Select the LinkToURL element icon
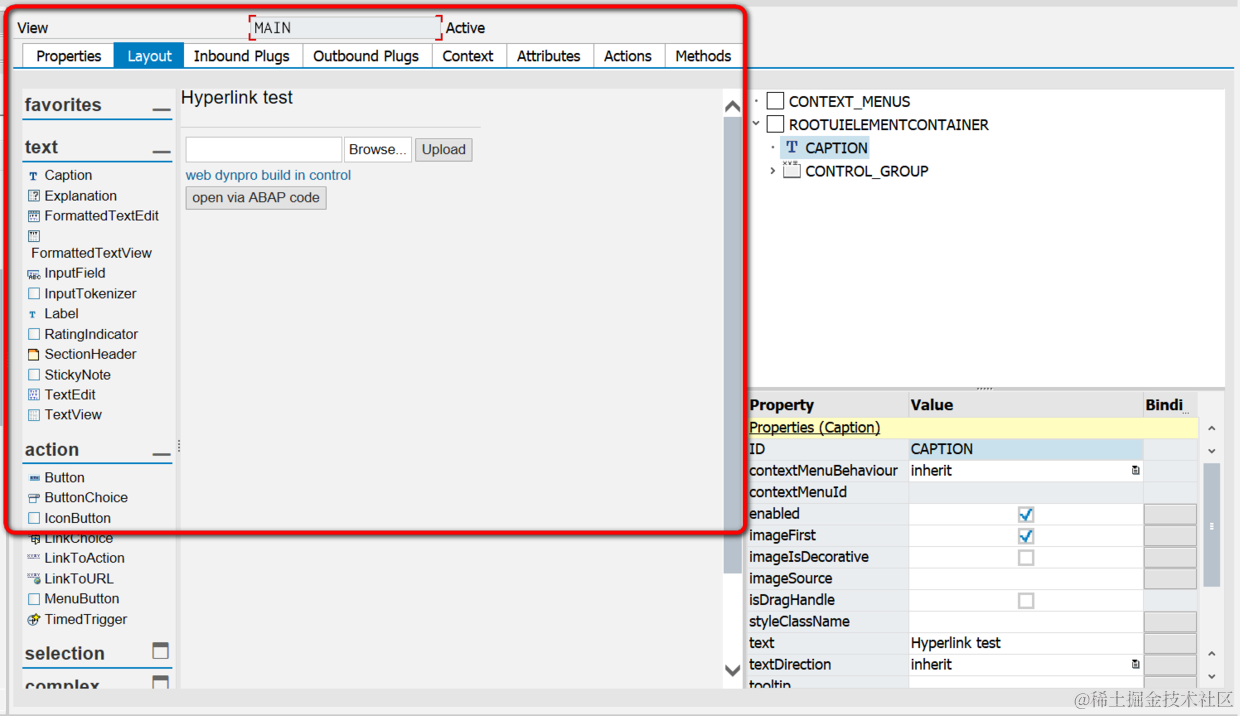The image size is (1240, 716). [34, 579]
